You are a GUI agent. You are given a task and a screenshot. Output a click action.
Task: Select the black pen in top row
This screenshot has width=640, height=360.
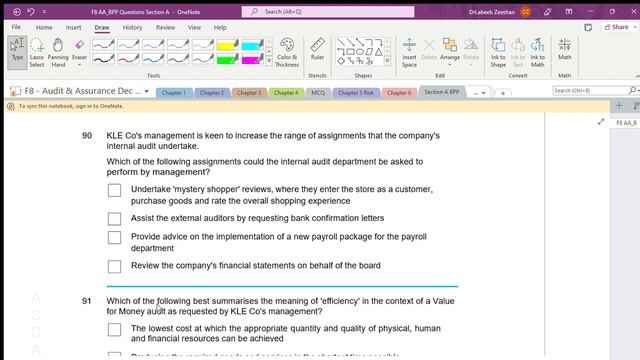(103, 44)
